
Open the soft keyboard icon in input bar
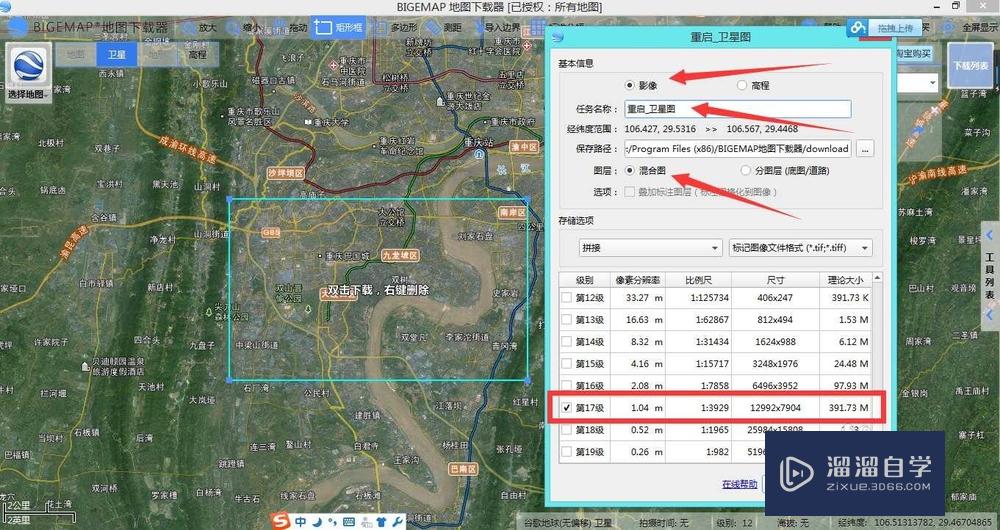click(x=349, y=522)
